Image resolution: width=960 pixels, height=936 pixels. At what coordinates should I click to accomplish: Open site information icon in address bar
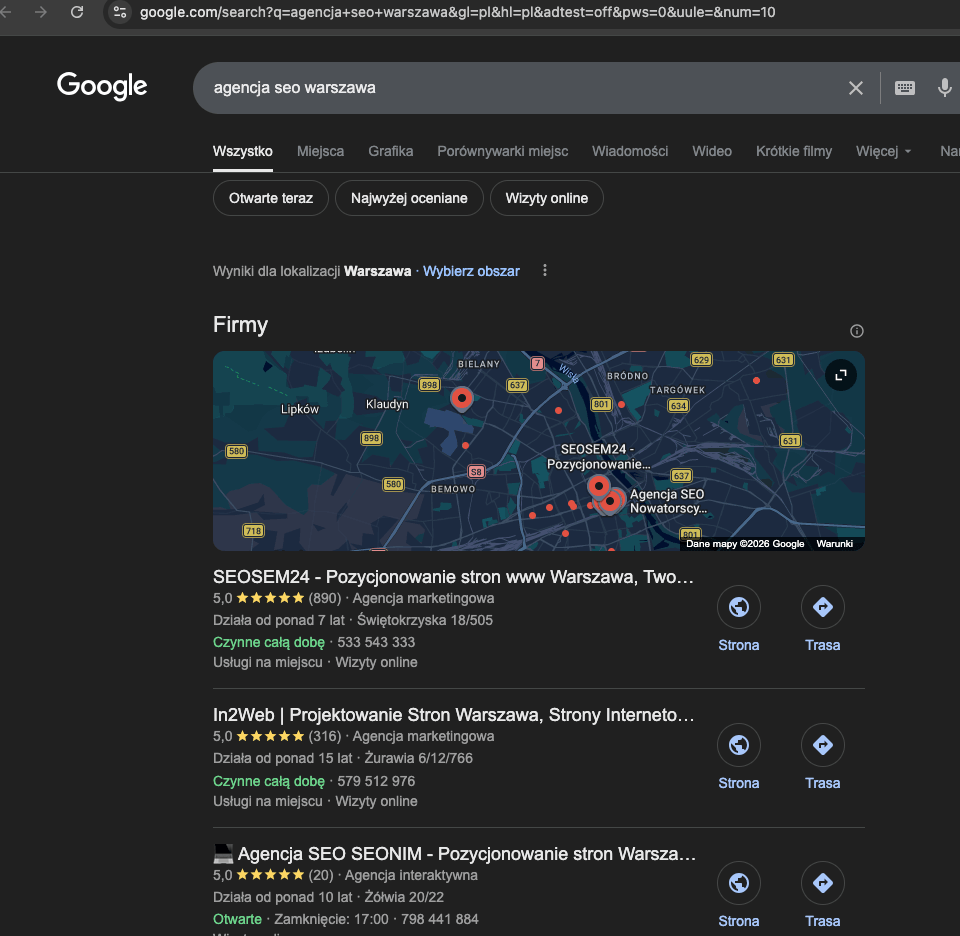120,12
